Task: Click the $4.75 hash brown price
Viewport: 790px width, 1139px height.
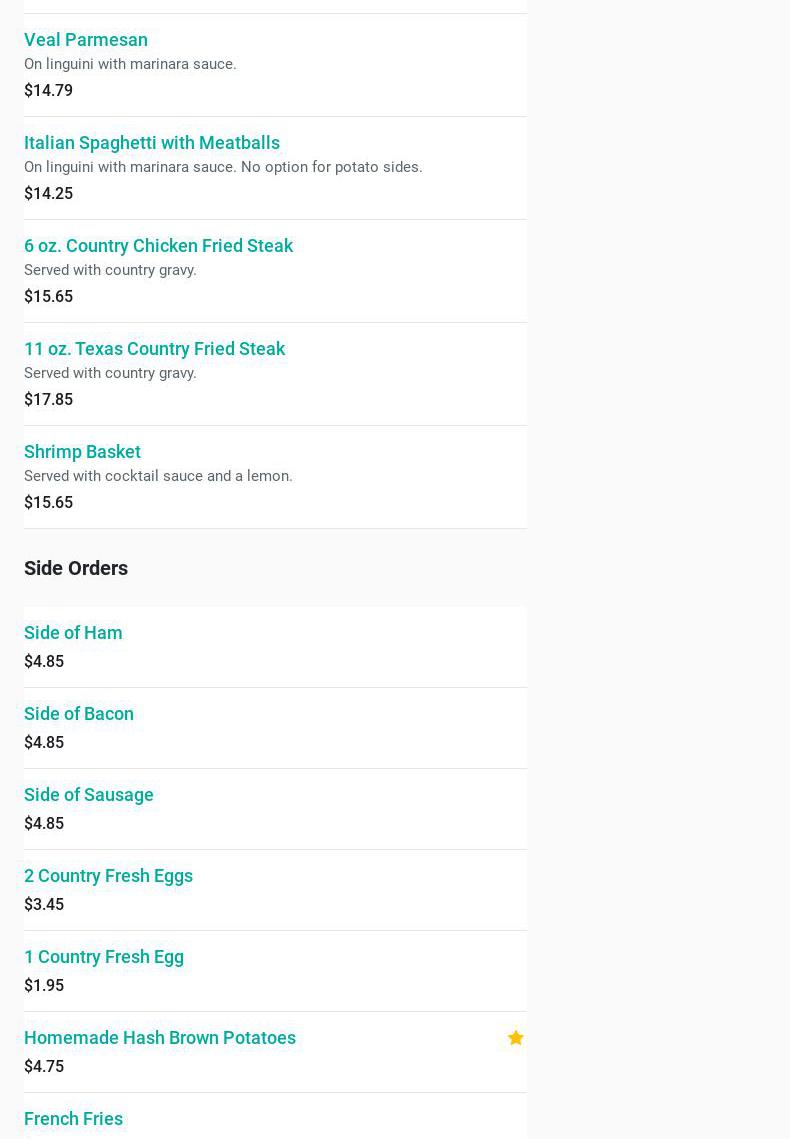Action: 44,1067
